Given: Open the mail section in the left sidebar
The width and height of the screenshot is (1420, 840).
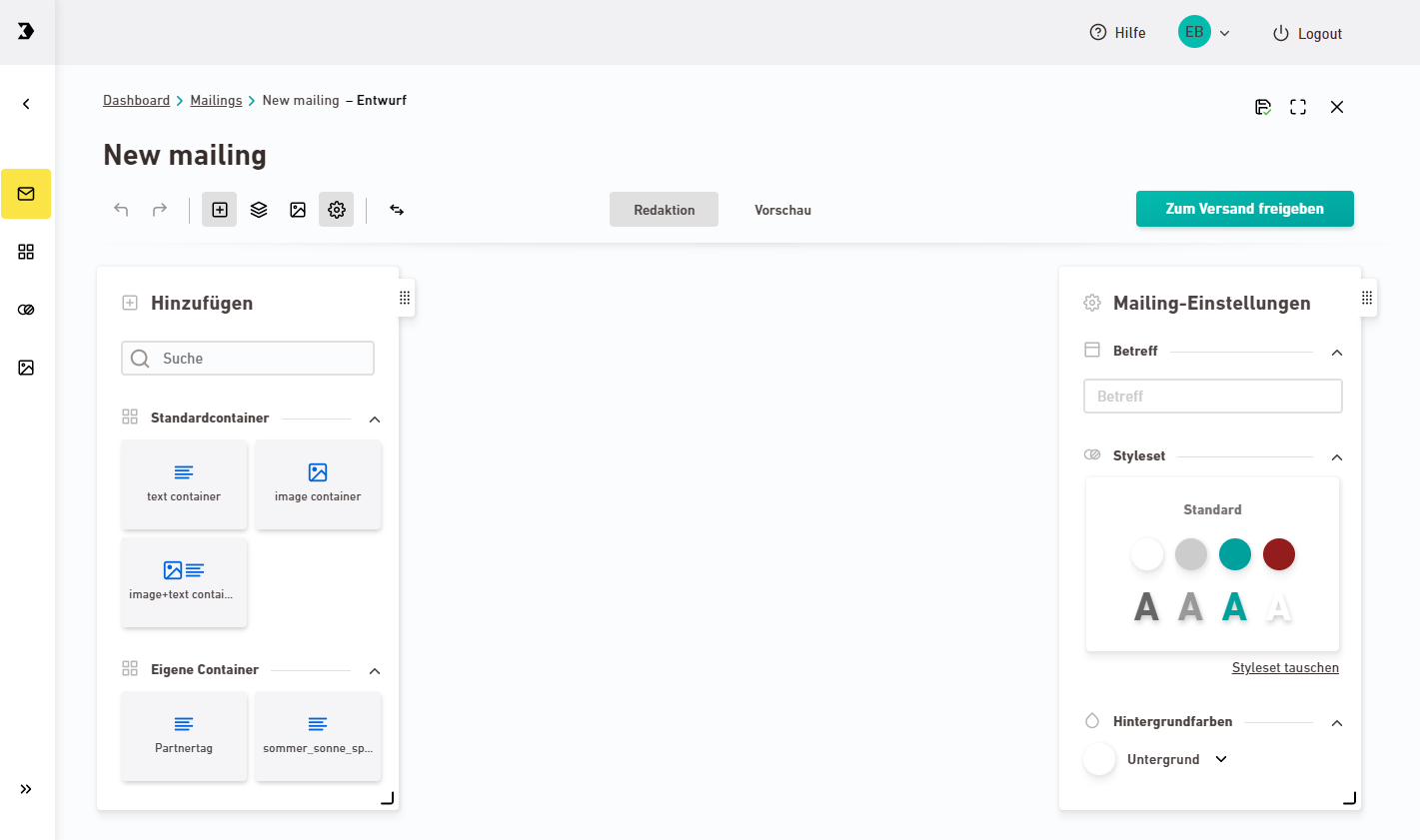Looking at the screenshot, I should 26,194.
